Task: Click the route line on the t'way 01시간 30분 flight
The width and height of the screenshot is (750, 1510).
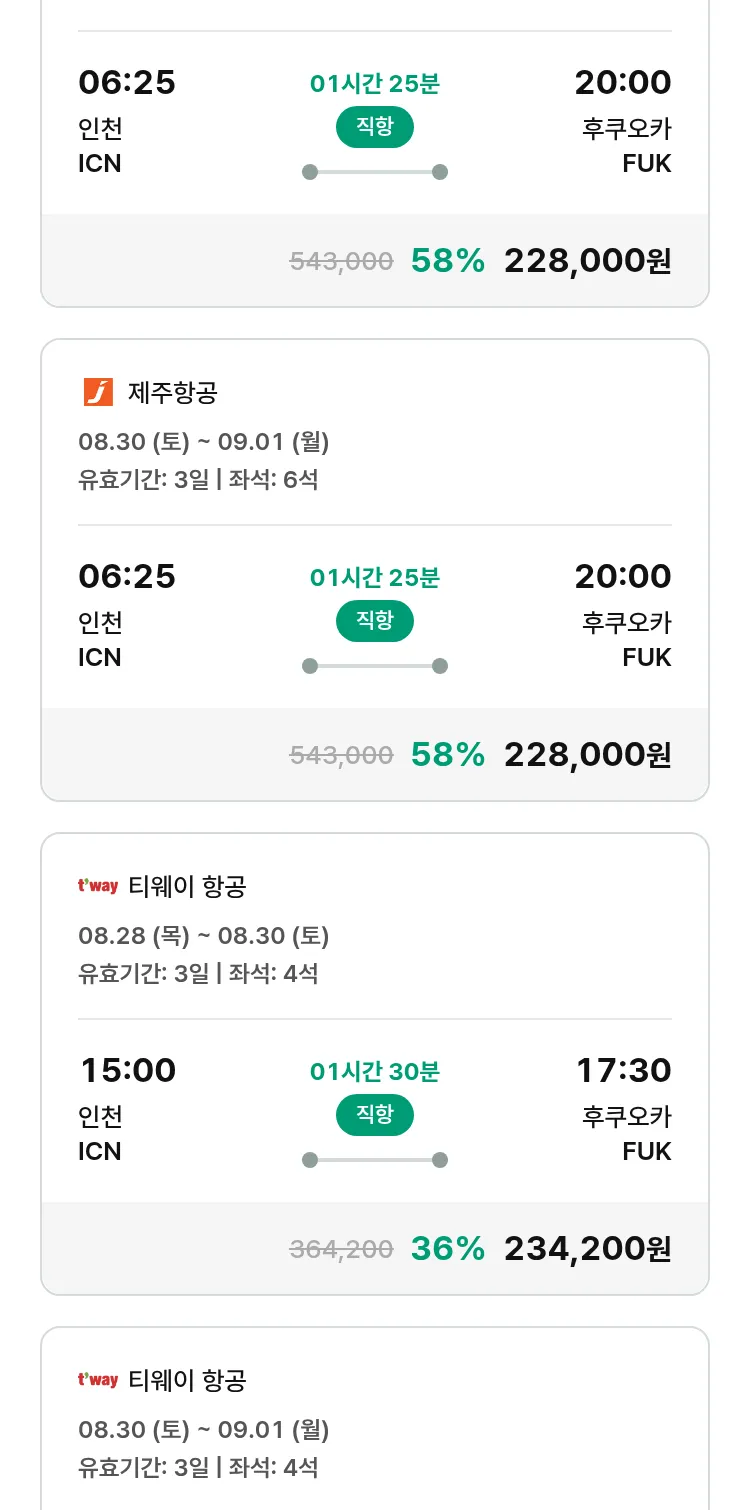Action: (374, 1160)
